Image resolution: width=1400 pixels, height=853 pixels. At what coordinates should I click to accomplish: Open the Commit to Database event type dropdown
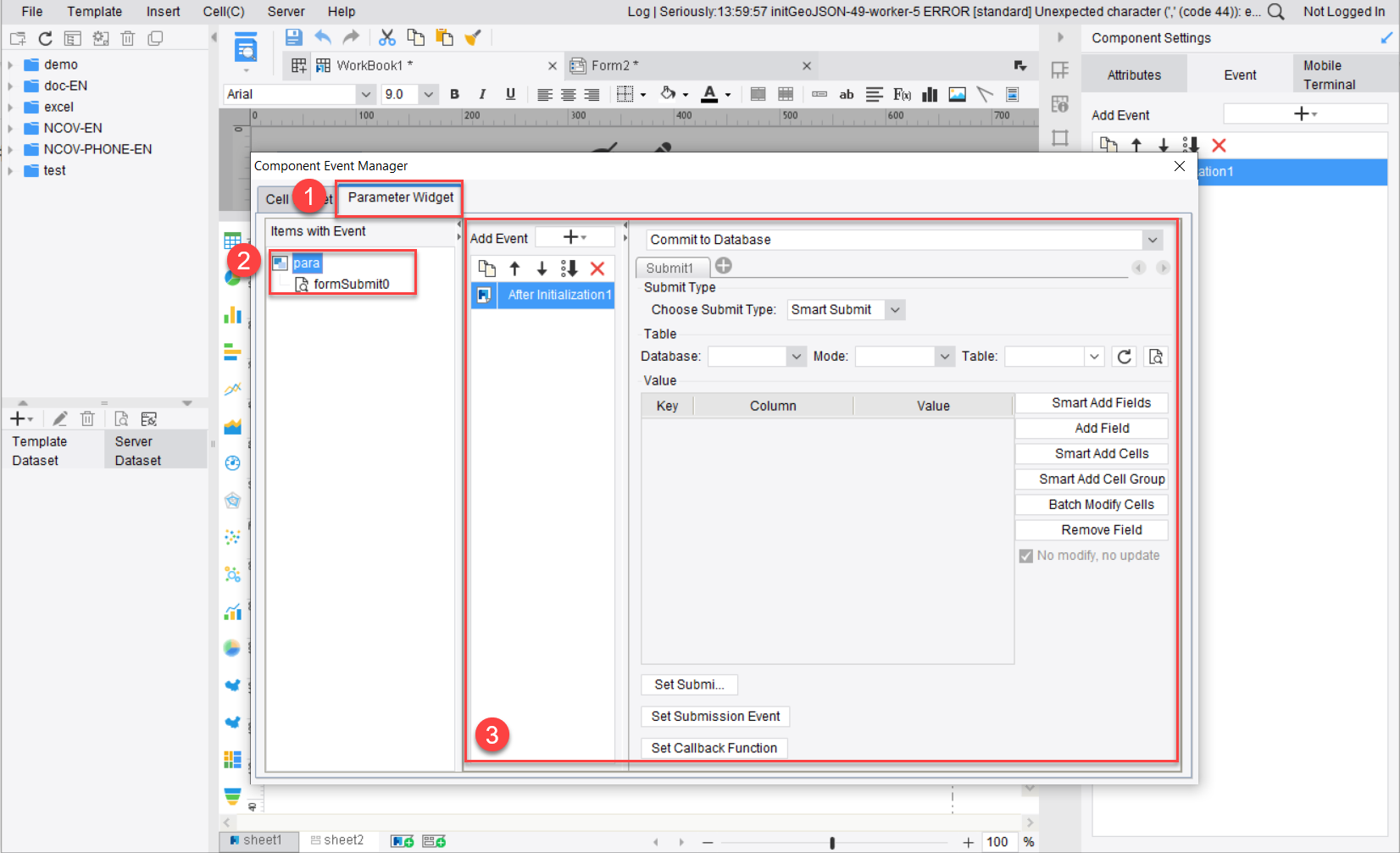pyautogui.click(x=1153, y=240)
